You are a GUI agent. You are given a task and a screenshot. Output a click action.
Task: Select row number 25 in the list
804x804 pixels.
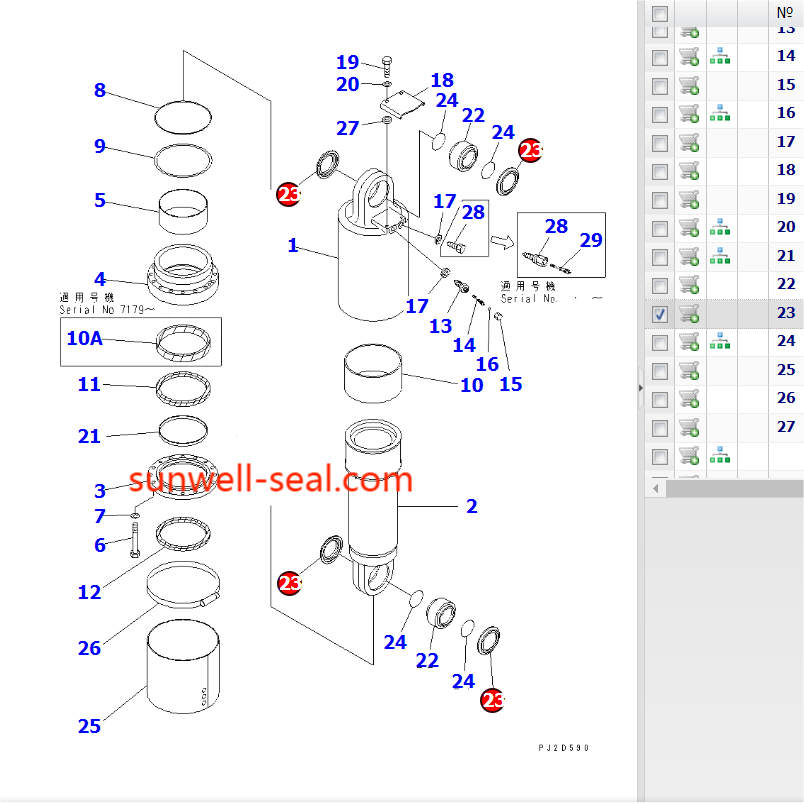[x=785, y=370]
